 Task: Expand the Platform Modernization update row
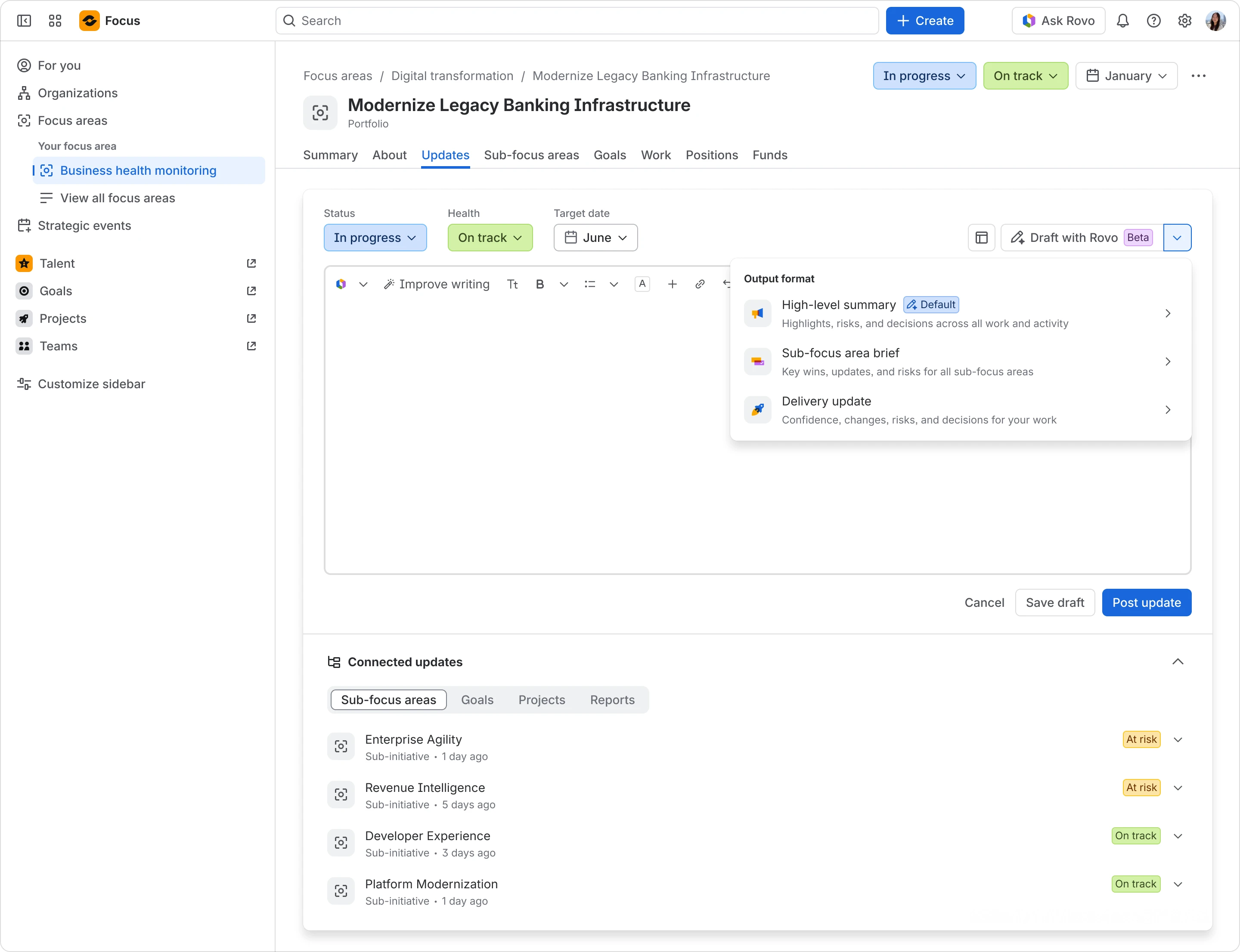(1178, 884)
